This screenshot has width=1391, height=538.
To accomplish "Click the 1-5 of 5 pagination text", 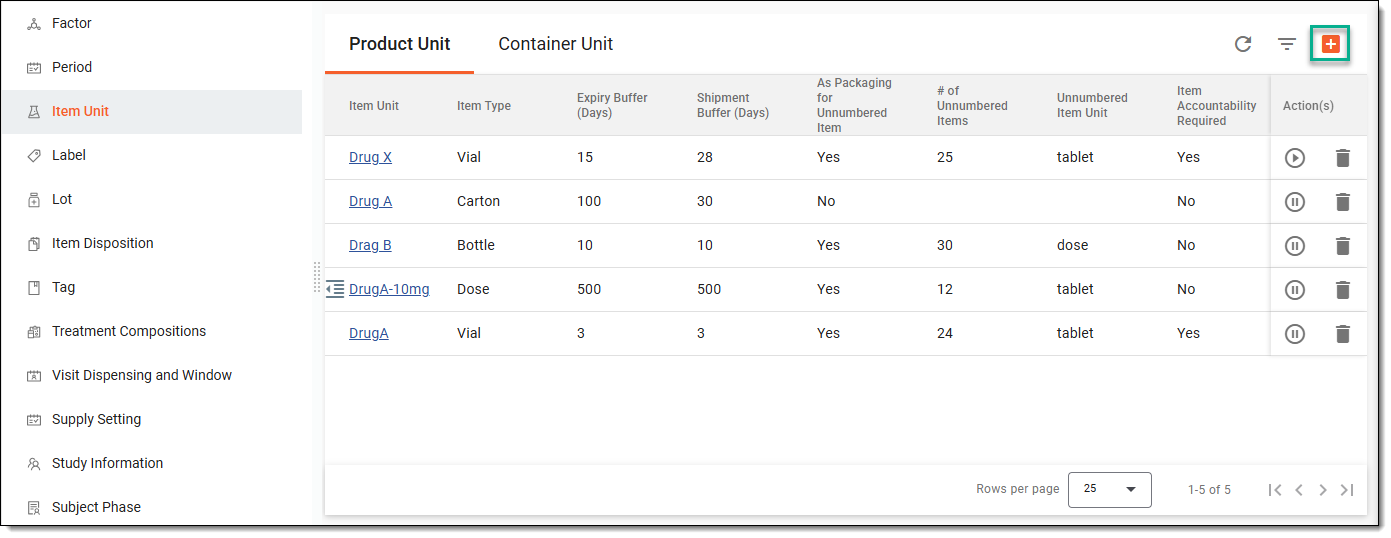I will pos(1209,490).
